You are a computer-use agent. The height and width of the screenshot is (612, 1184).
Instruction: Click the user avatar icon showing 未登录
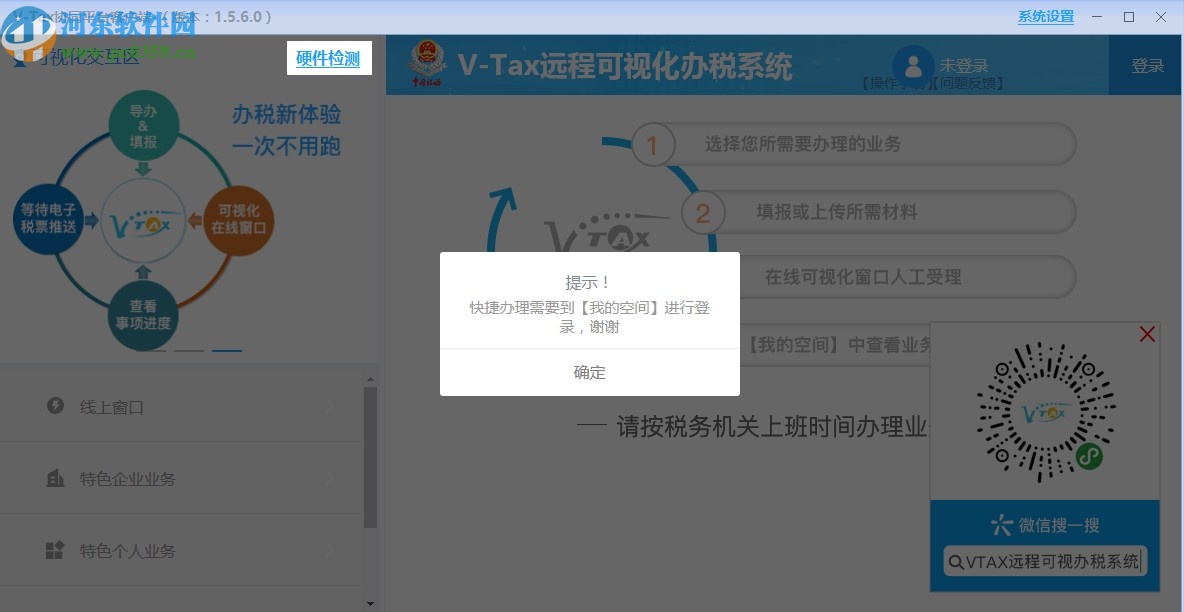coord(913,64)
